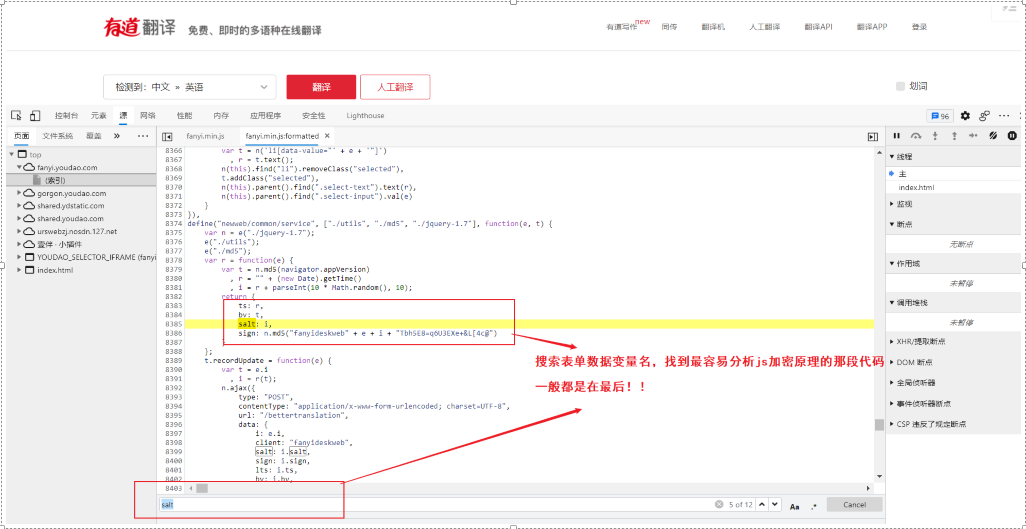Open 翻译APP link in top navigation
This screenshot has height=529, width=1026.
pyautogui.click(x=872, y=27)
